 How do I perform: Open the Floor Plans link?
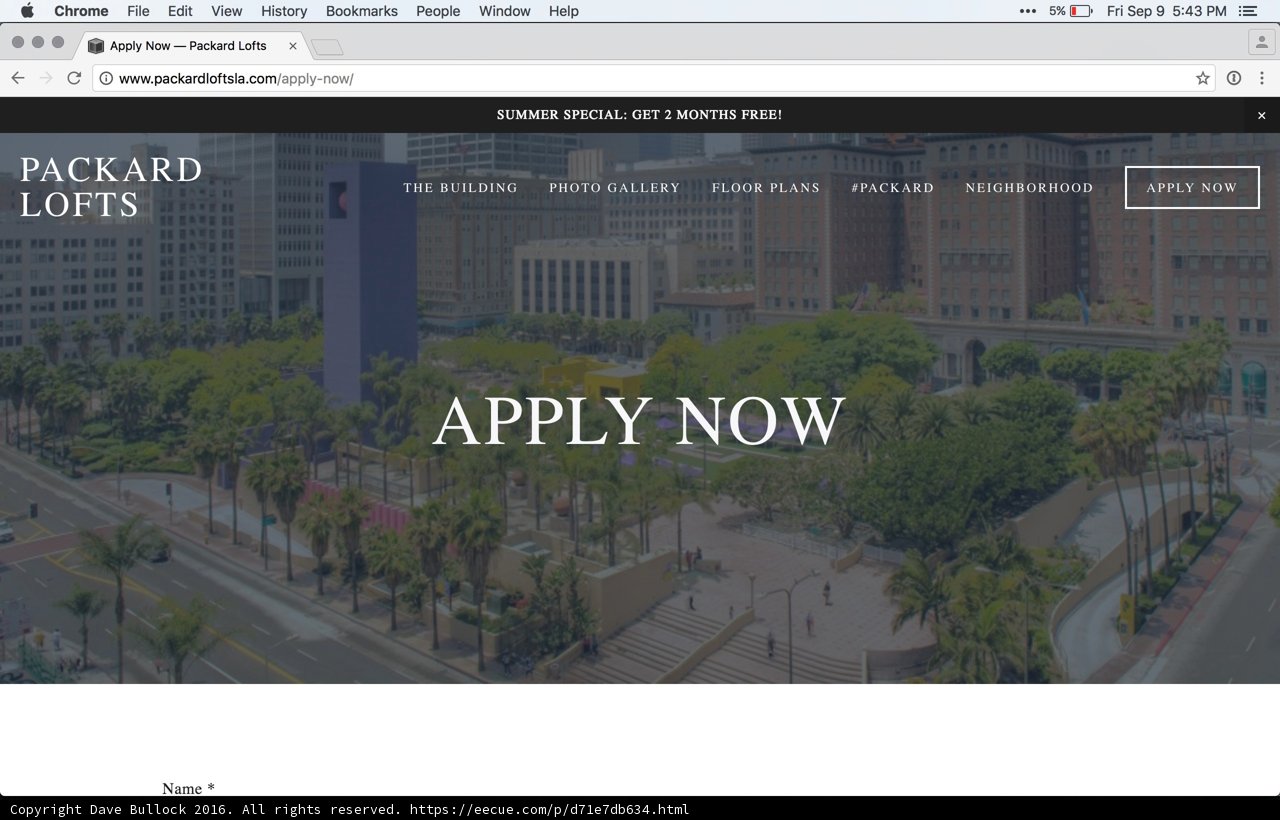(x=766, y=188)
